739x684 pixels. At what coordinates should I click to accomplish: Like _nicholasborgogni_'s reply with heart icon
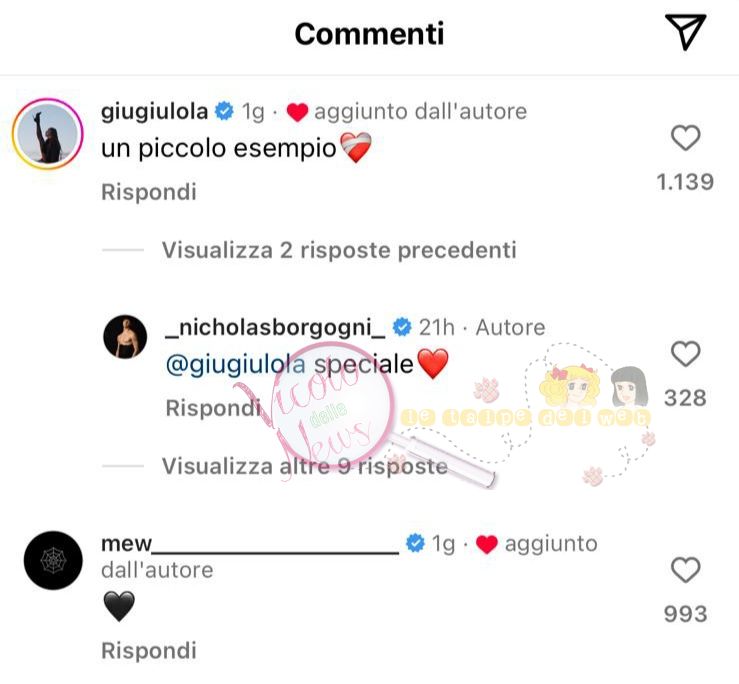tap(685, 354)
